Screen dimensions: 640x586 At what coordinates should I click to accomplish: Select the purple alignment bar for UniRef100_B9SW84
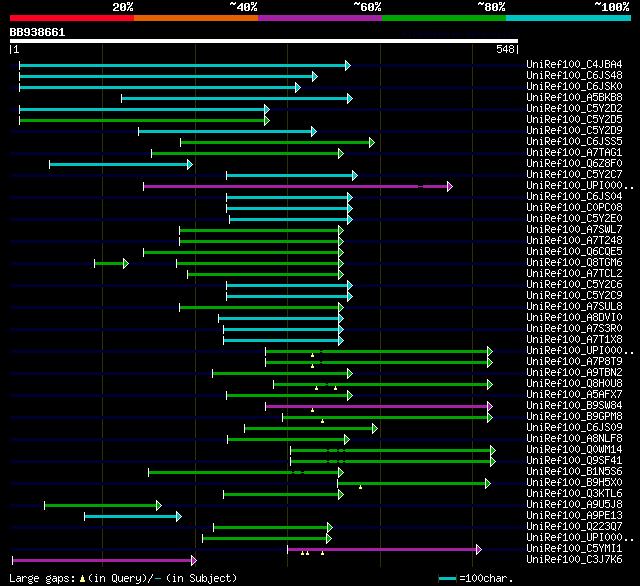point(379,407)
